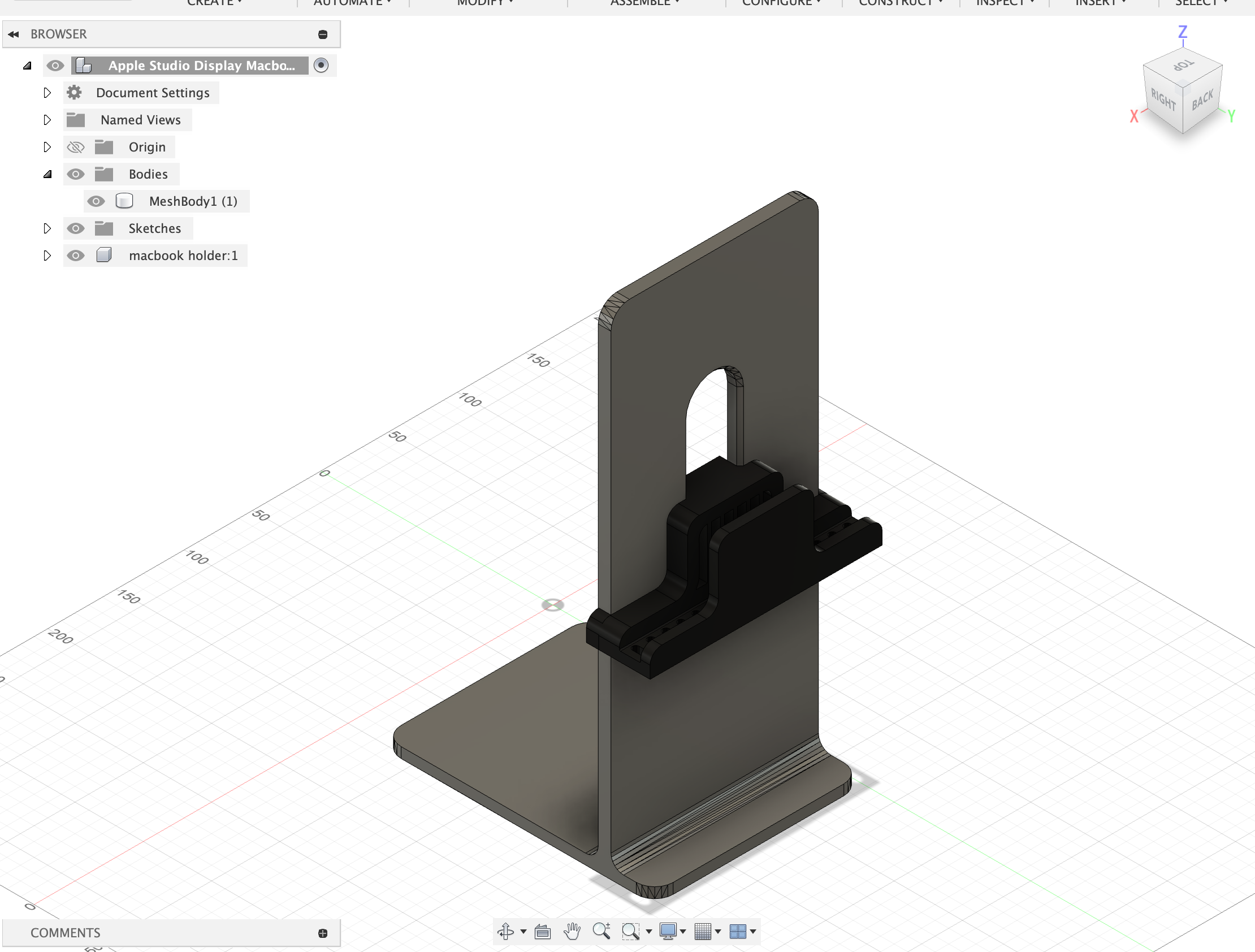
Task: Click the Z axis label on ViewCube
Action: click(x=1183, y=32)
